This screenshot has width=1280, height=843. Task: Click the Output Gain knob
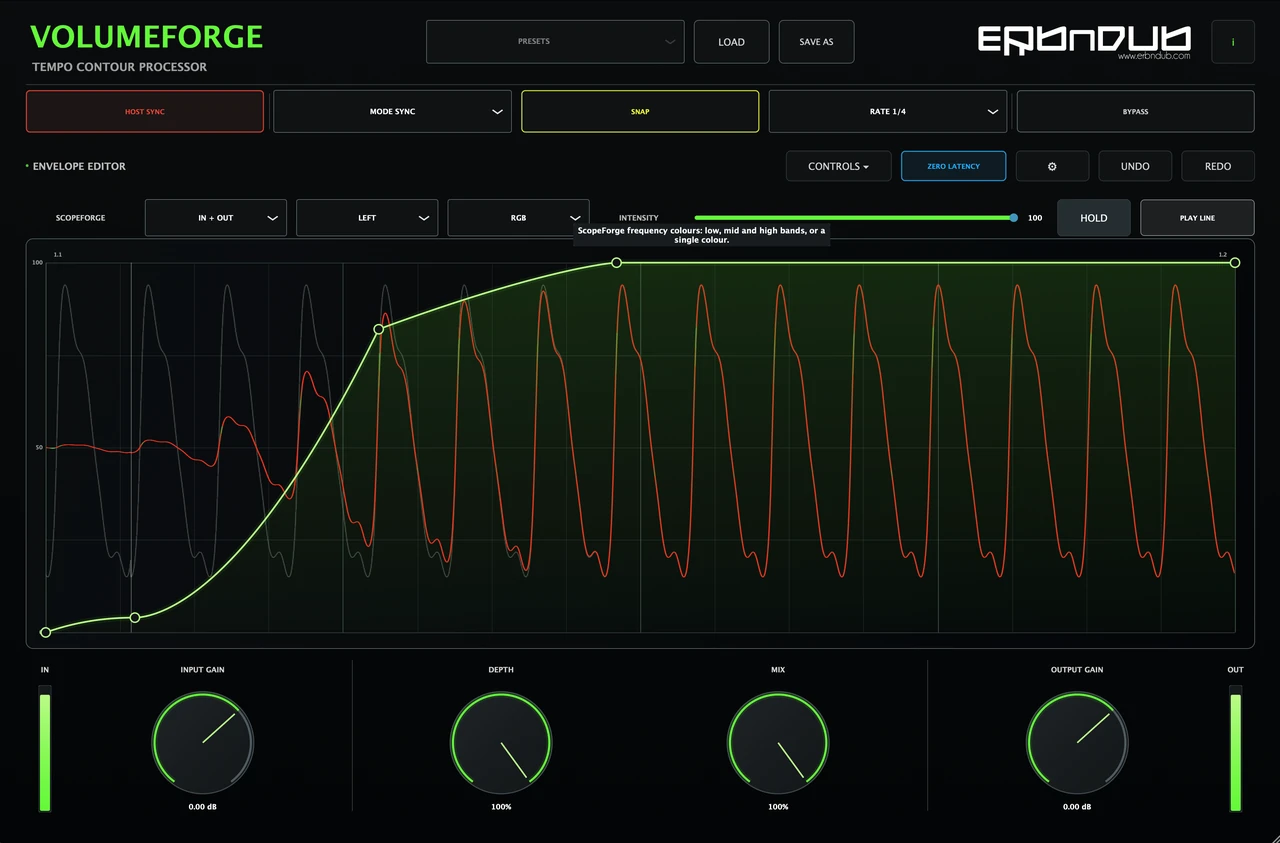[1077, 743]
